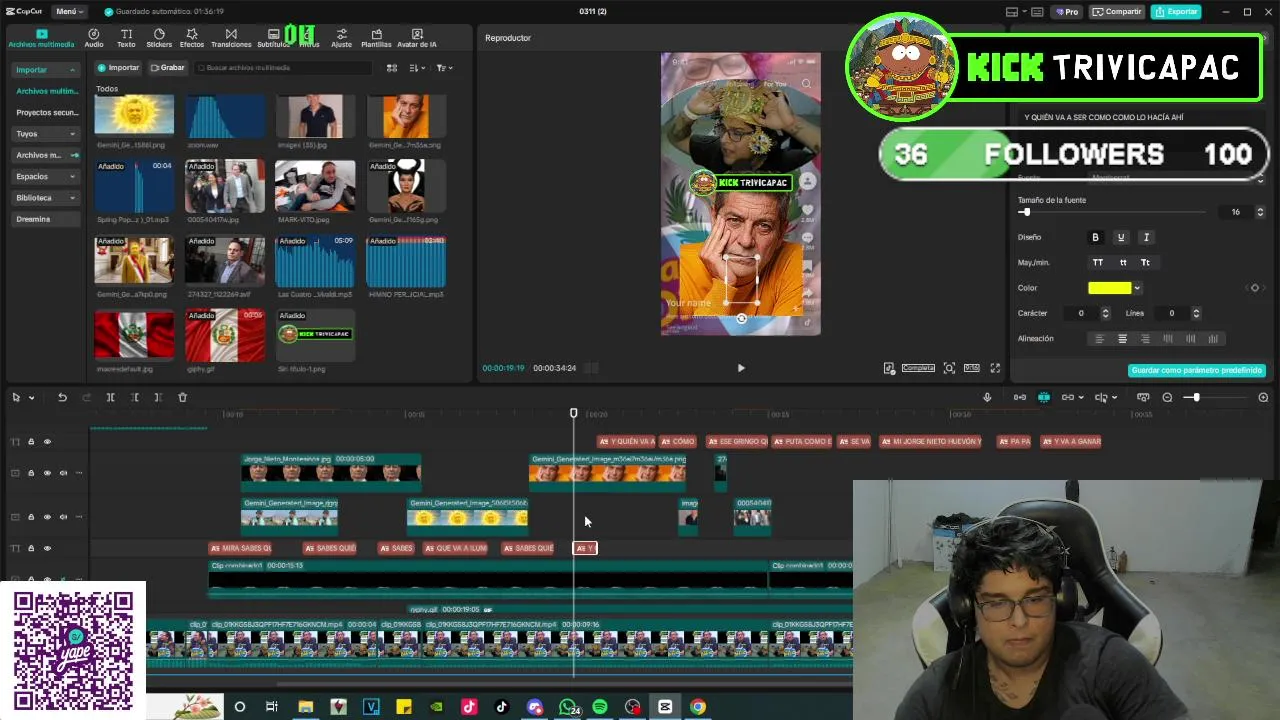Open the Audio tab in CapCut
Screen dimensions: 1280x720
pos(93,38)
